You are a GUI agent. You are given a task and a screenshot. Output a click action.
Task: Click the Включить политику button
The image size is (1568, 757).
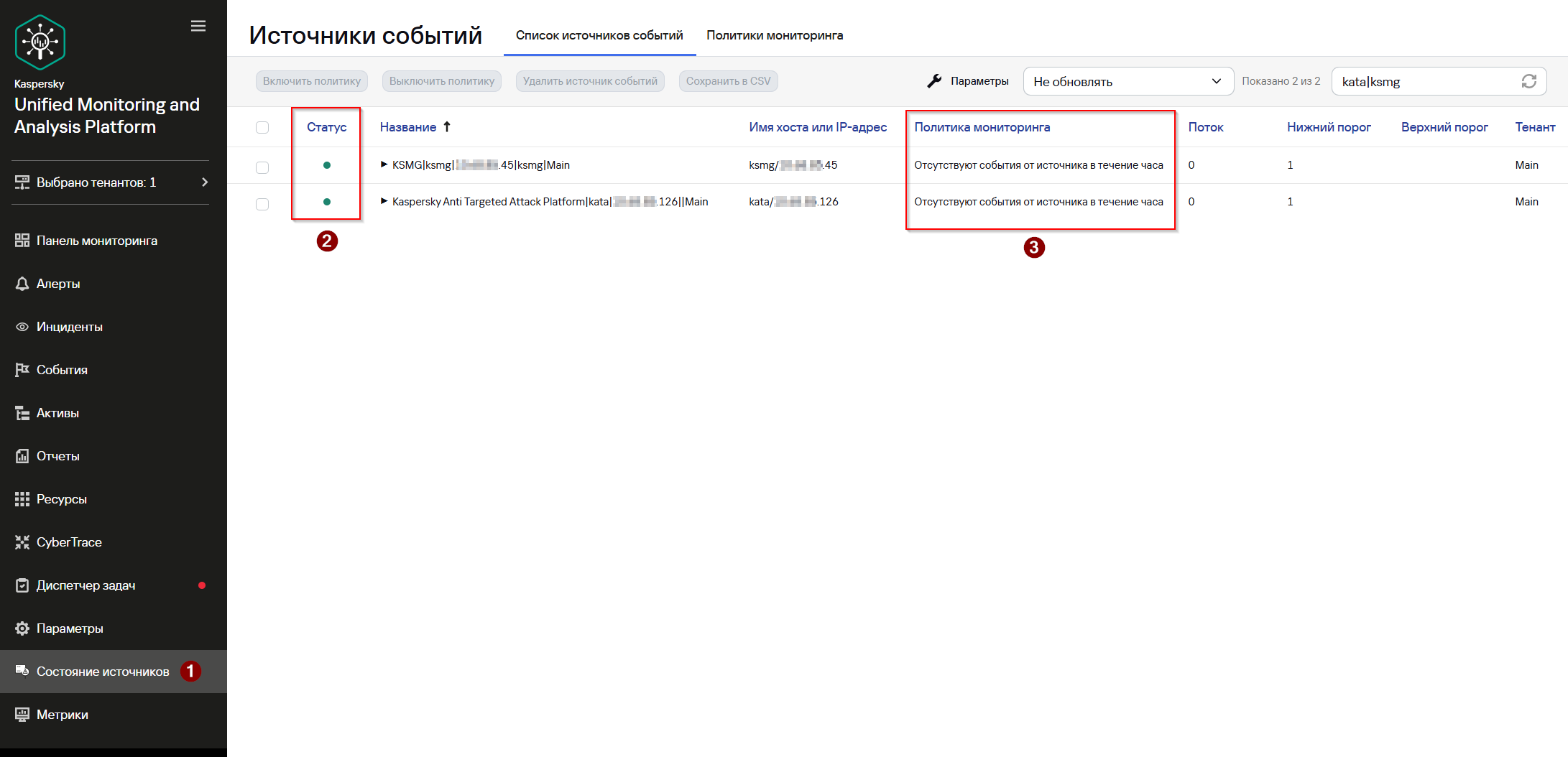click(x=312, y=81)
